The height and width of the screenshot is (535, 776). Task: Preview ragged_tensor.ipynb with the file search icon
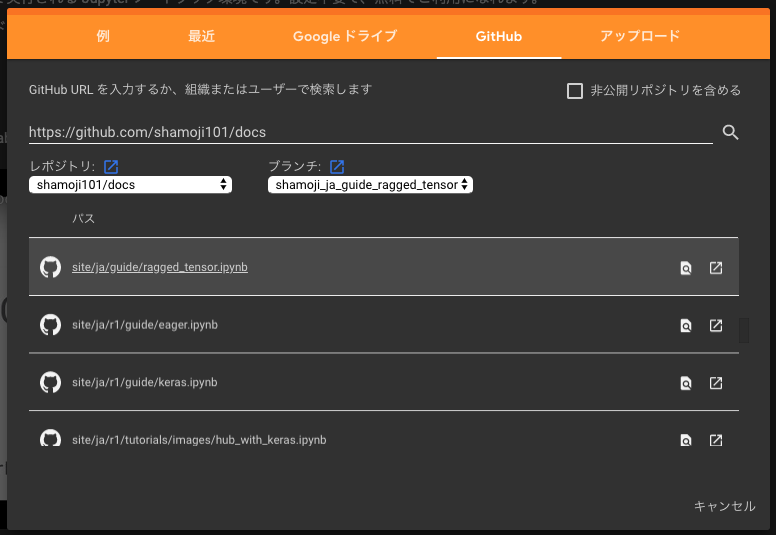pyautogui.click(x=686, y=268)
